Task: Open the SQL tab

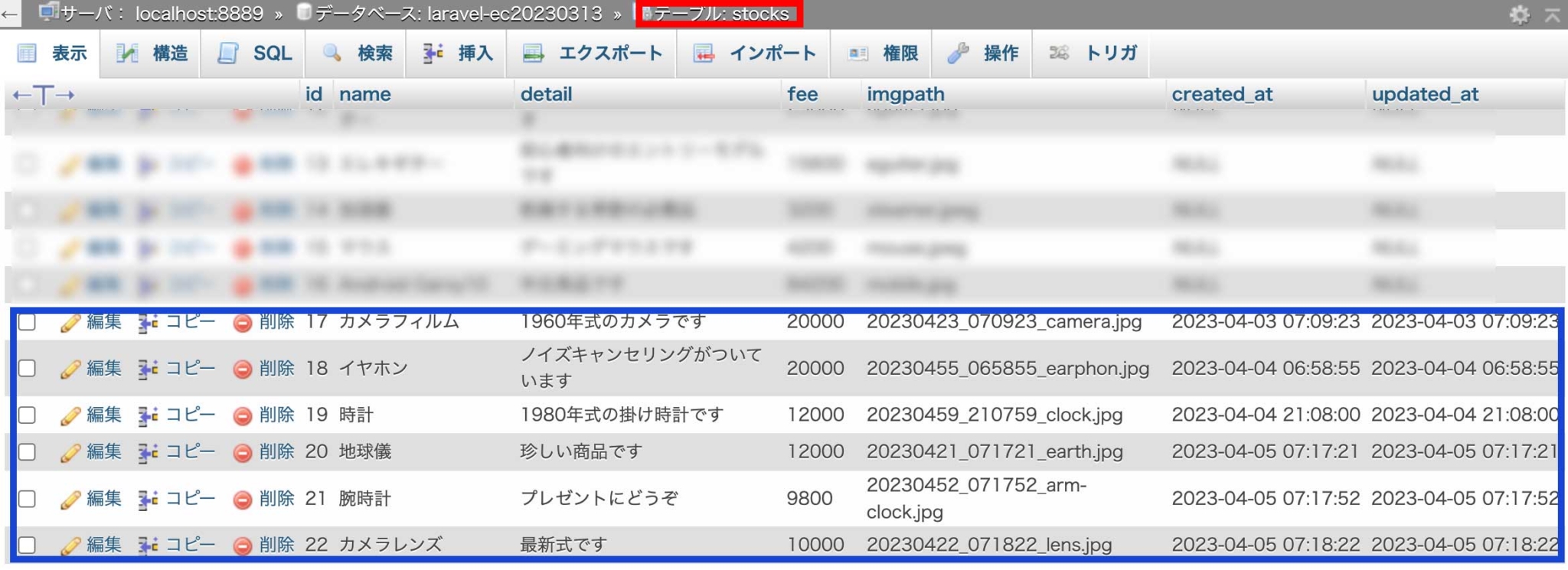Action: pos(254,54)
